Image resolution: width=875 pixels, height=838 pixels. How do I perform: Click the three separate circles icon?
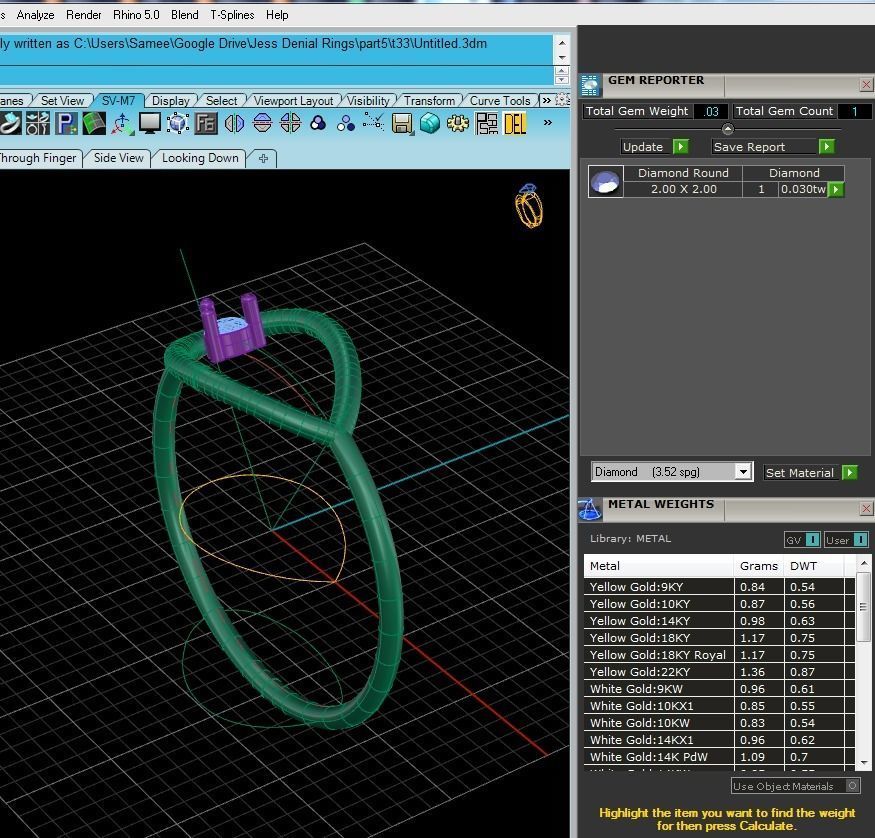pos(346,123)
